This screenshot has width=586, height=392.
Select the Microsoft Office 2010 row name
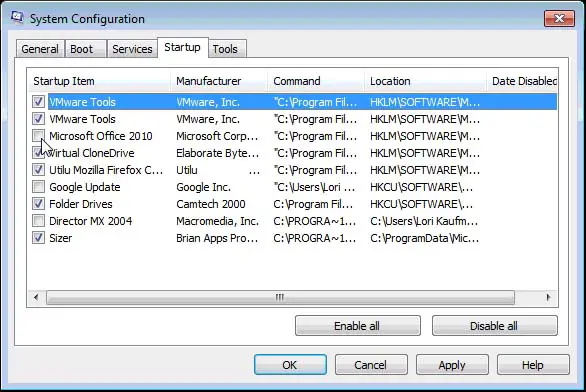[x=101, y=136]
